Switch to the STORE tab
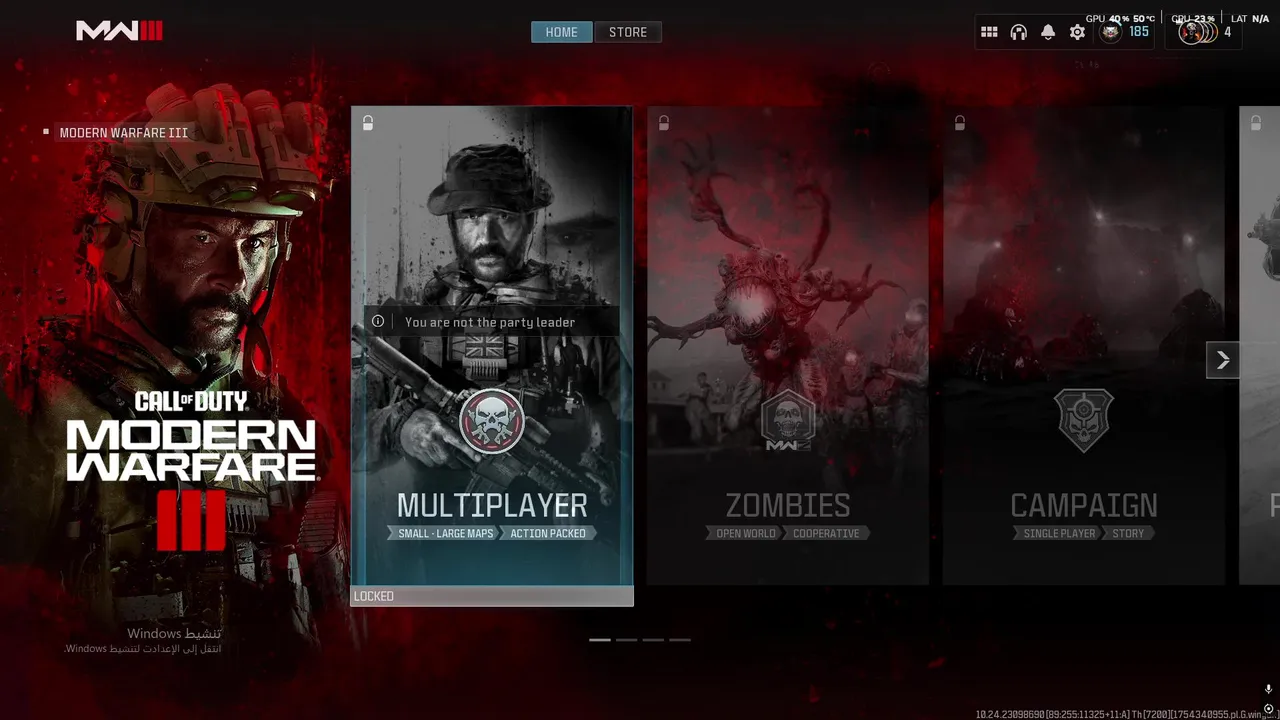 (628, 32)
